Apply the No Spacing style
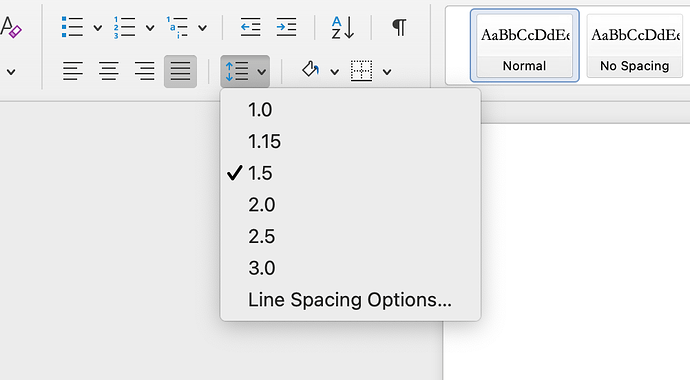This screenshot has height=380, width=690. point(635,45)
